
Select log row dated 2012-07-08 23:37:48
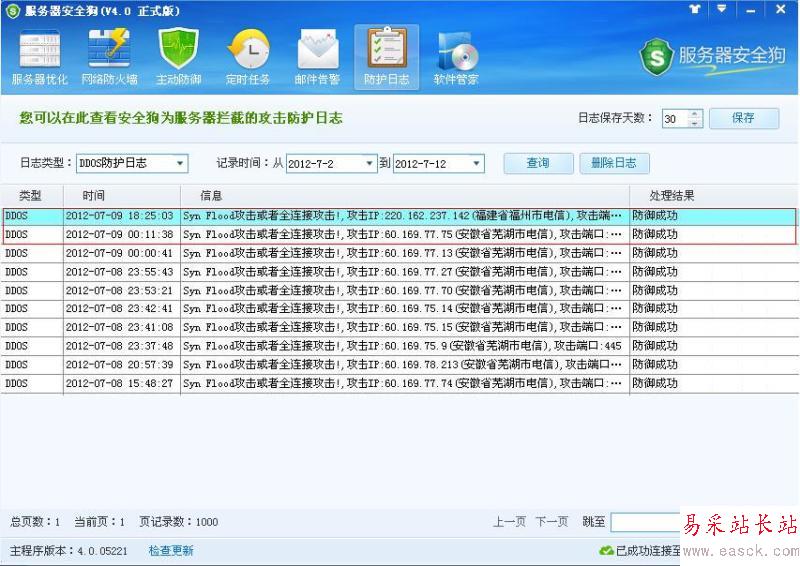[399, 346]
